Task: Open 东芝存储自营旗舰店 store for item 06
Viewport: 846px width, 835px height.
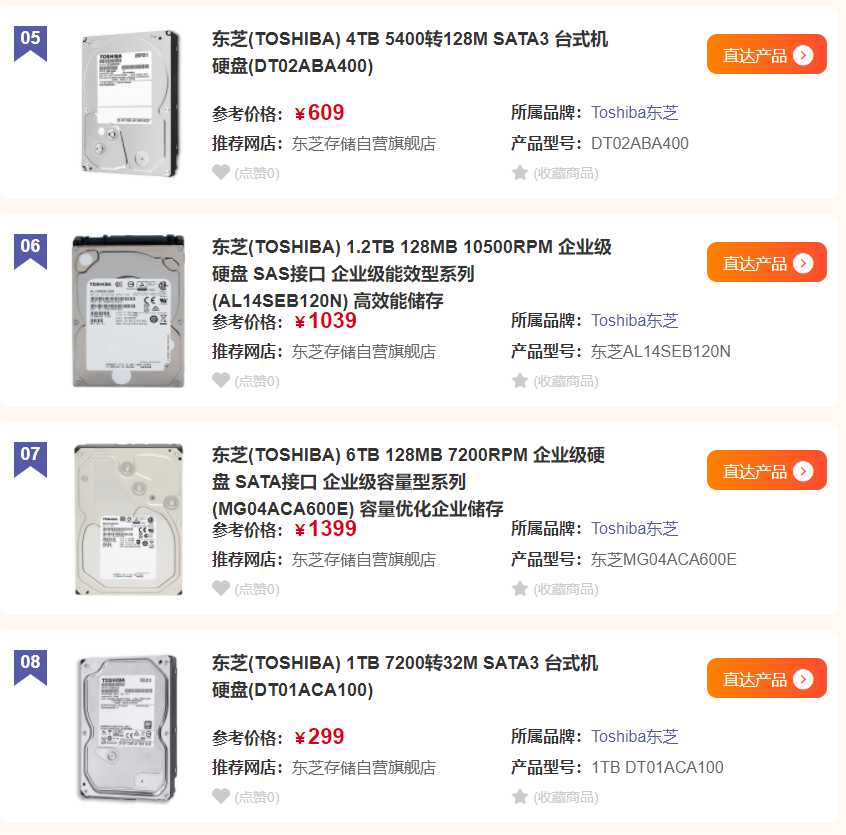Action: (363, 352)
